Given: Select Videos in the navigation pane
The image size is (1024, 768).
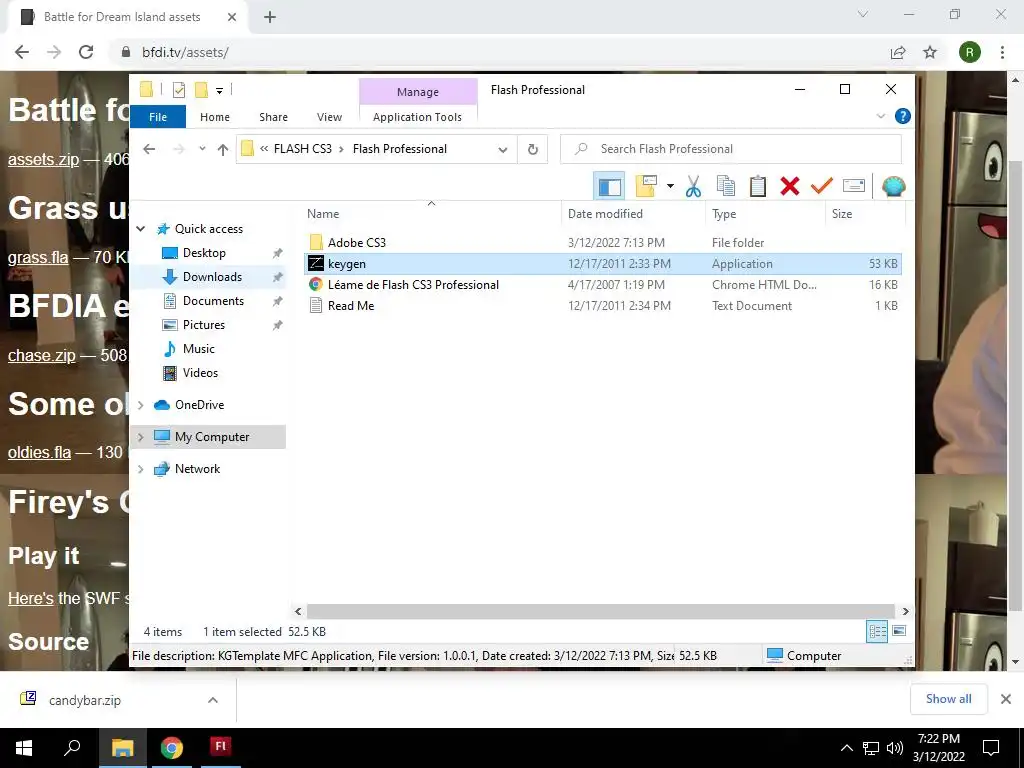Looking at the screenshot, I should coord(200,373).
